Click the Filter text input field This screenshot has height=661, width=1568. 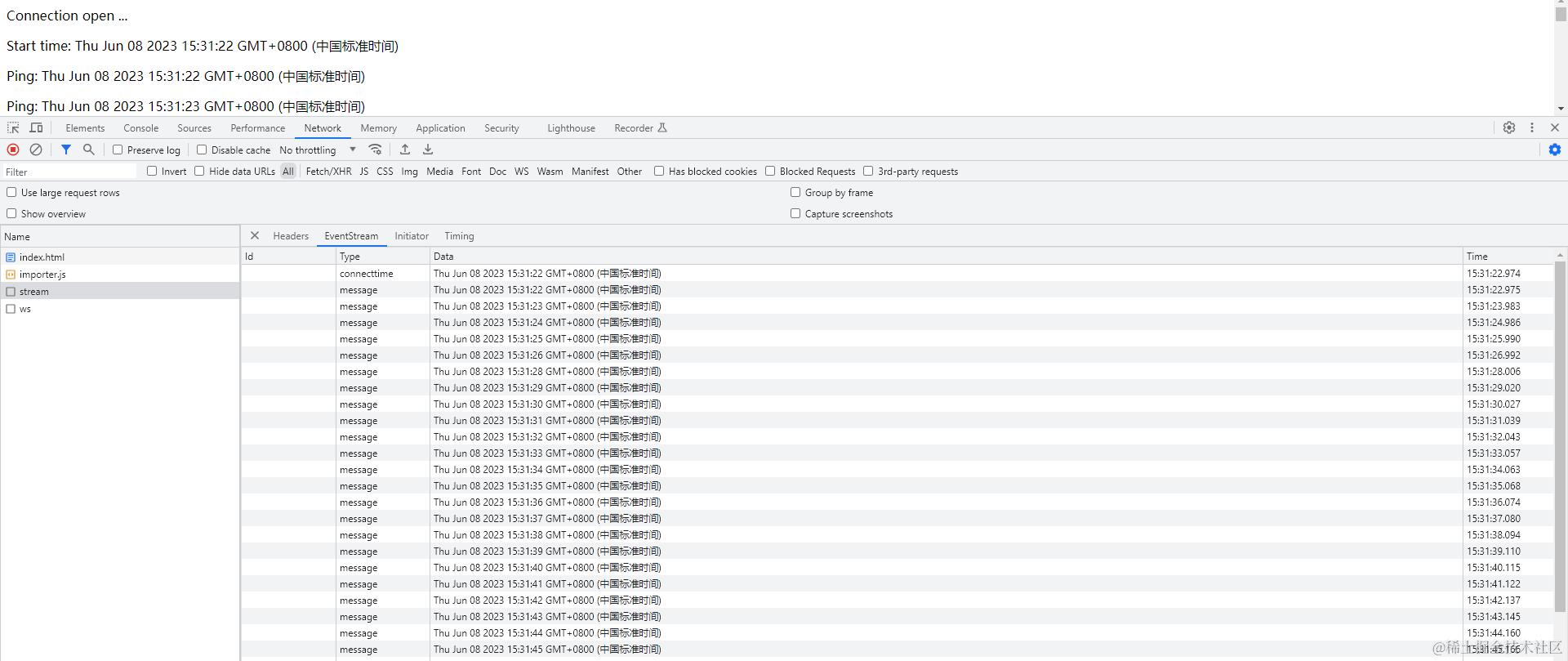coord(69,172)
